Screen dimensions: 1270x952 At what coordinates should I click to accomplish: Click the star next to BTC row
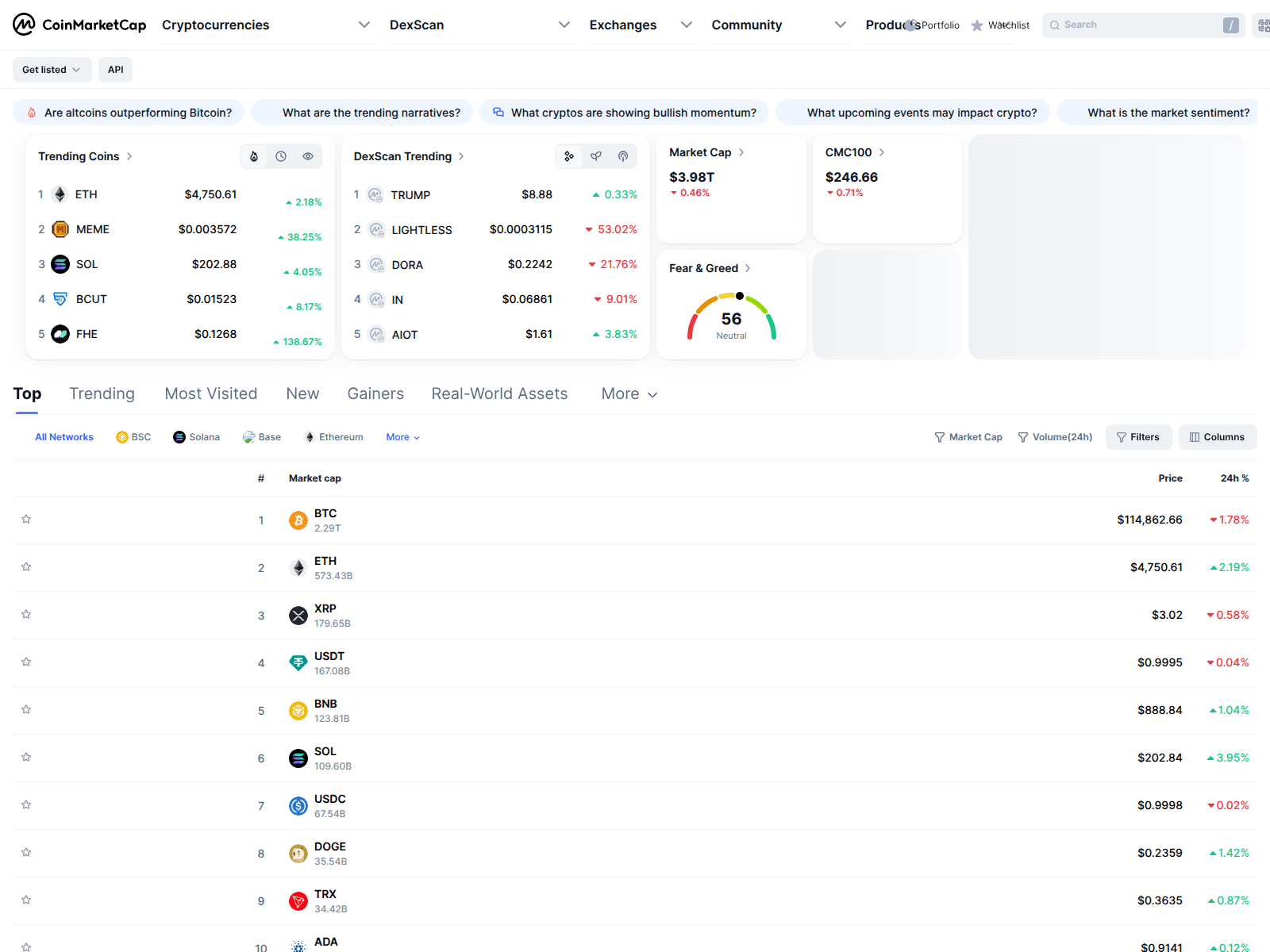[26, 519]
